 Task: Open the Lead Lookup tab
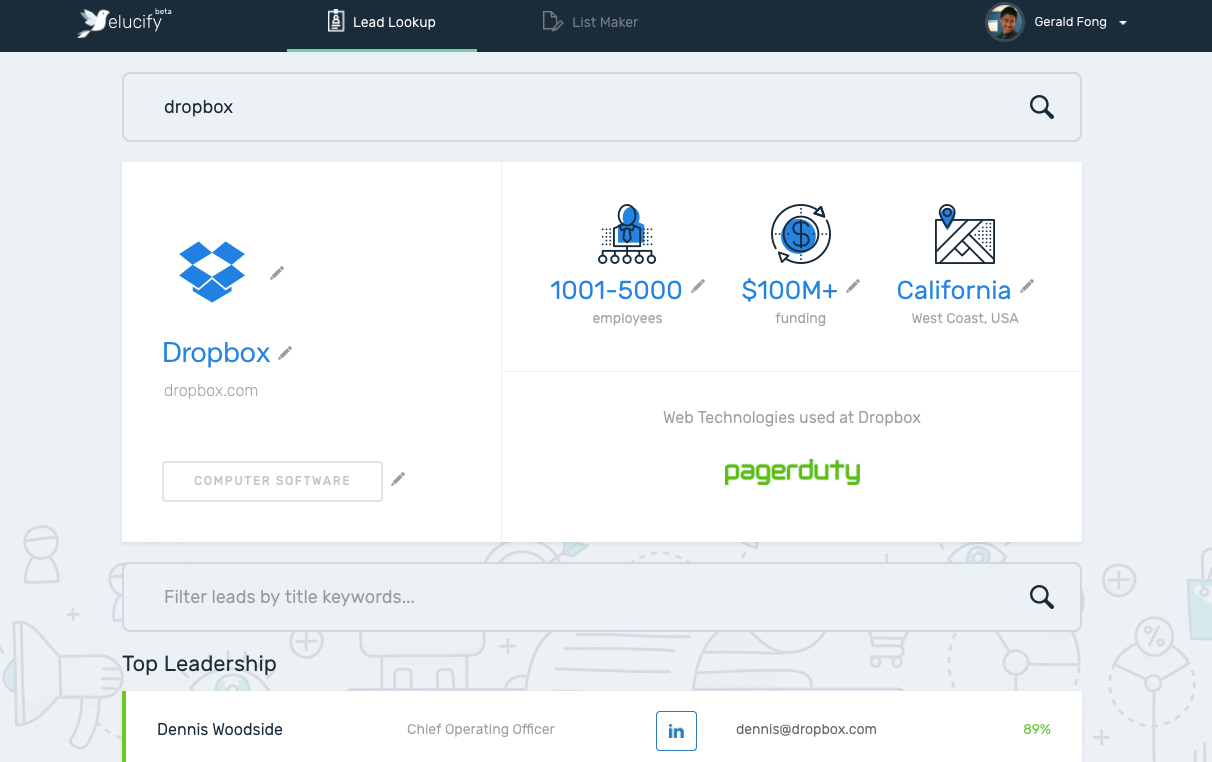(x=382, y=22)
